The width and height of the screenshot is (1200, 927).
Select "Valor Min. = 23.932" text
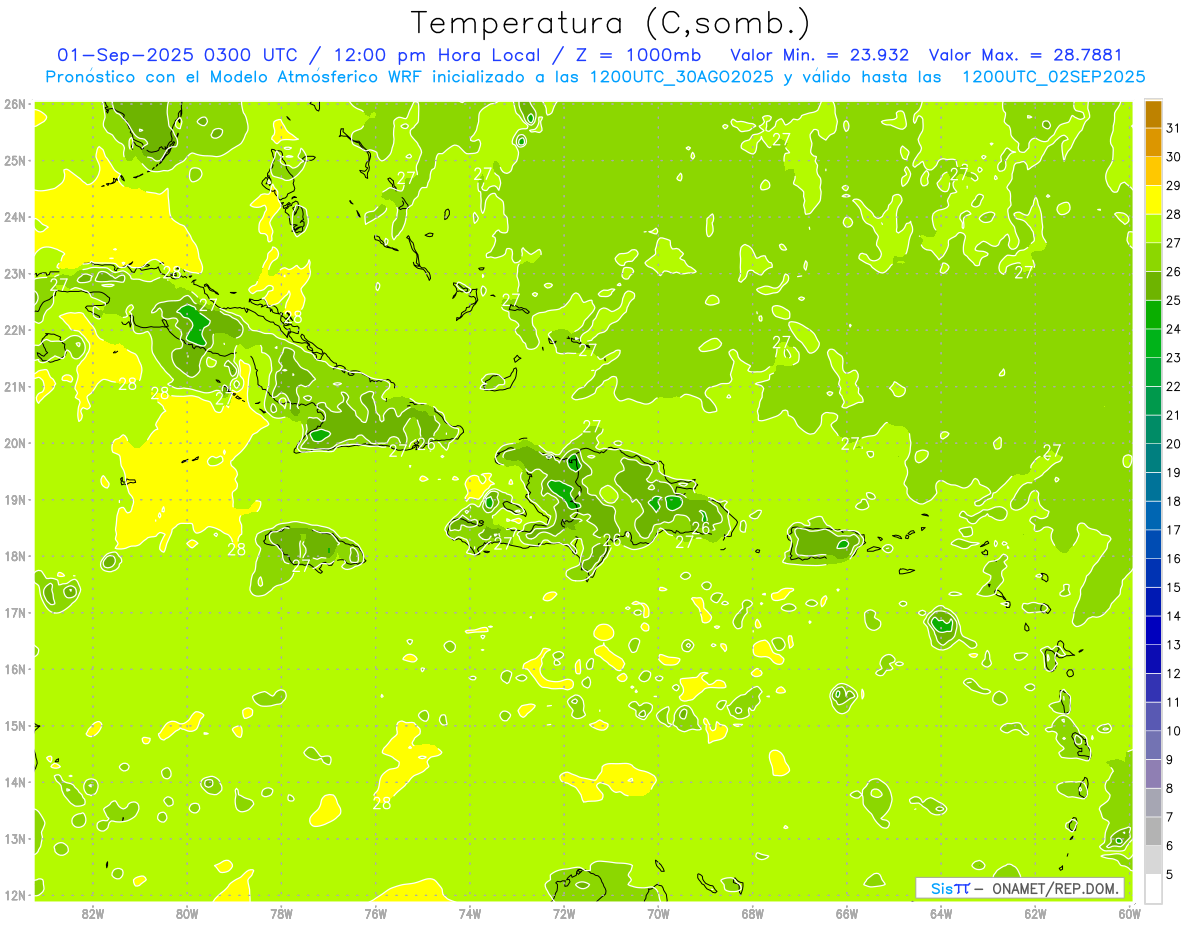(x=820, y=55)
